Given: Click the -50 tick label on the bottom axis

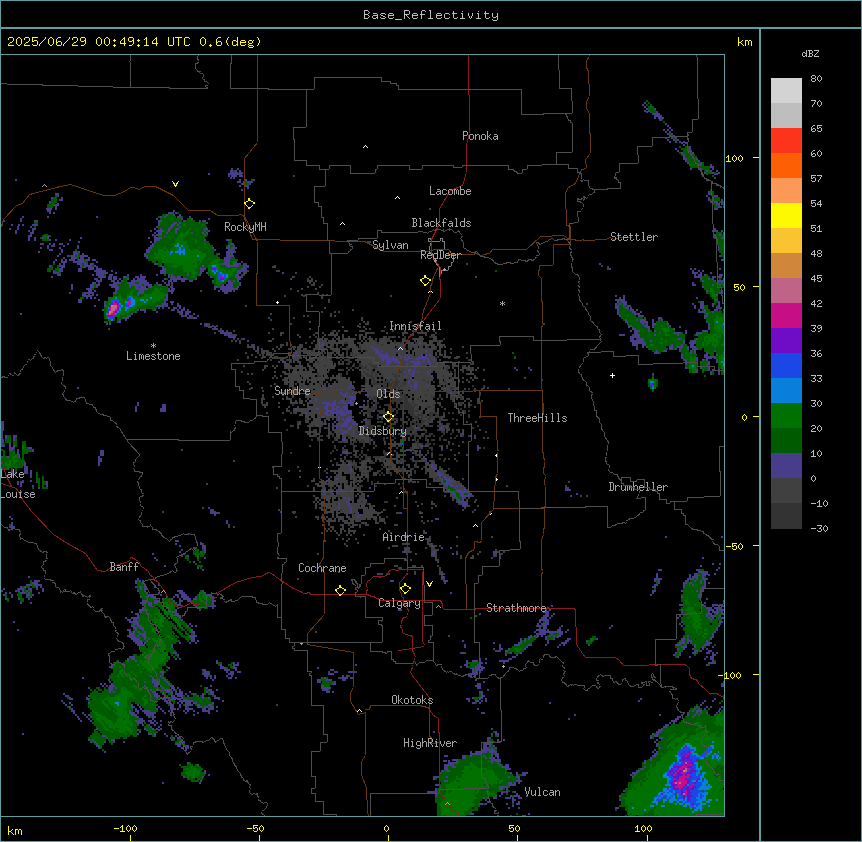Looking at the screenshot, I should click(x=255, y=828).
